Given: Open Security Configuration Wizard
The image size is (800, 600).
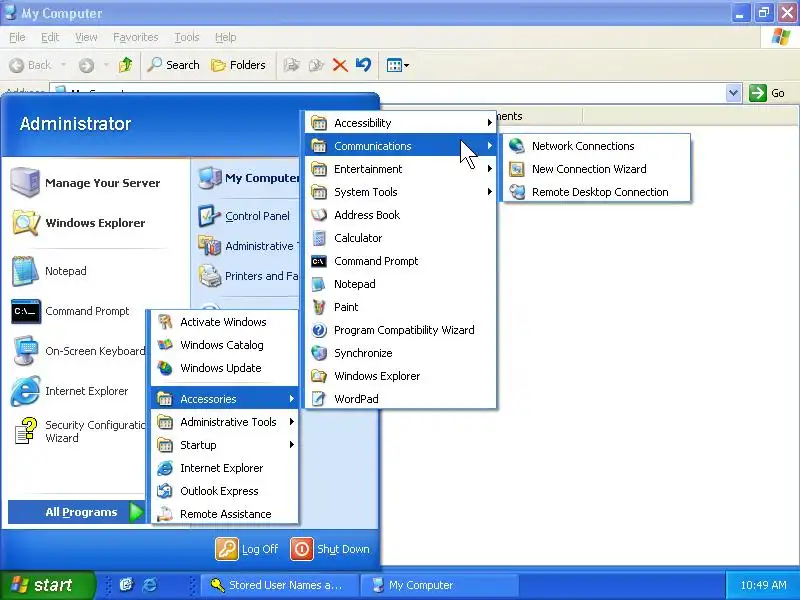Looking at the screenshot, I should tap(78, 432).
